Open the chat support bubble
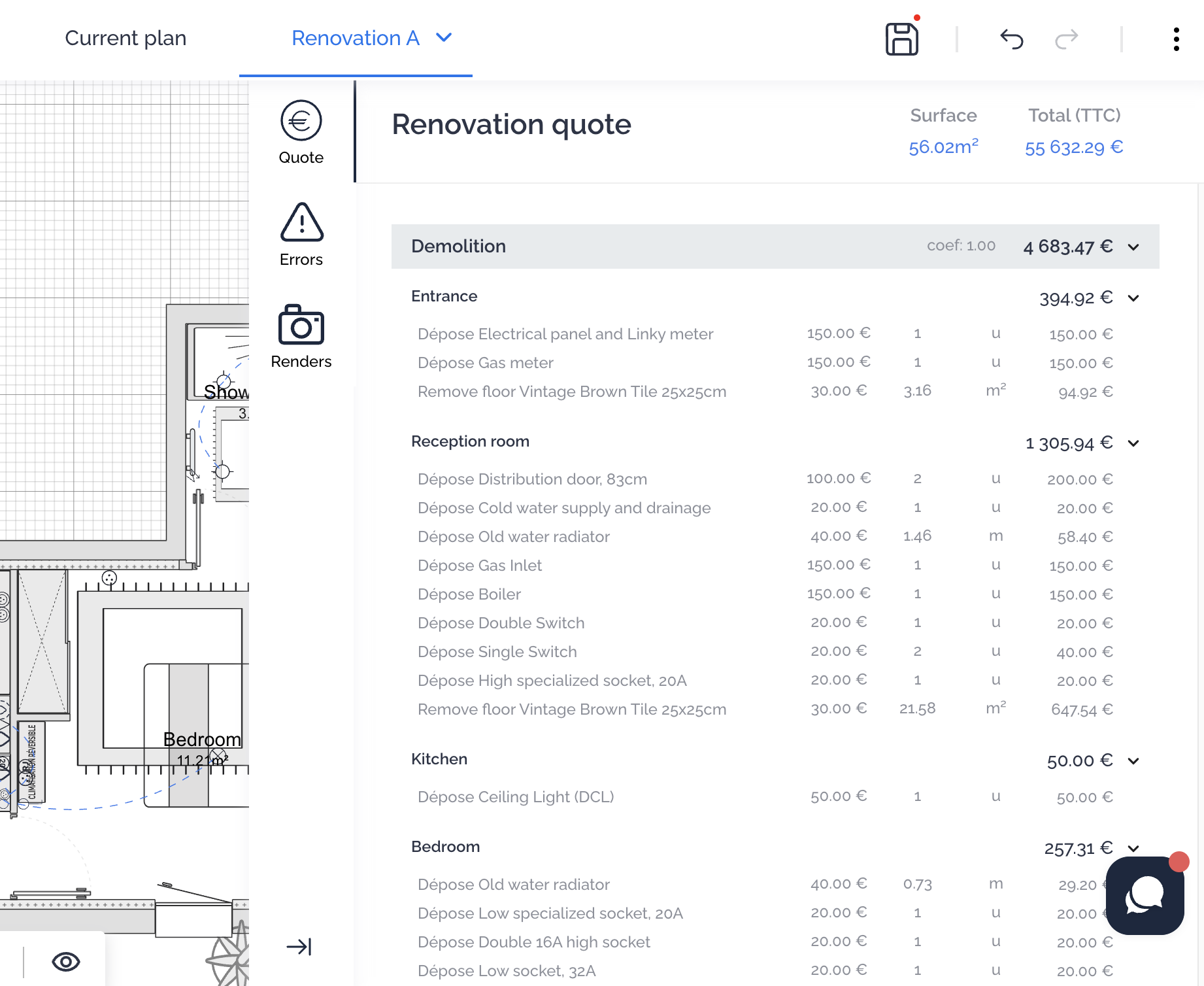1204x986 pixels. coord(1145,895)
